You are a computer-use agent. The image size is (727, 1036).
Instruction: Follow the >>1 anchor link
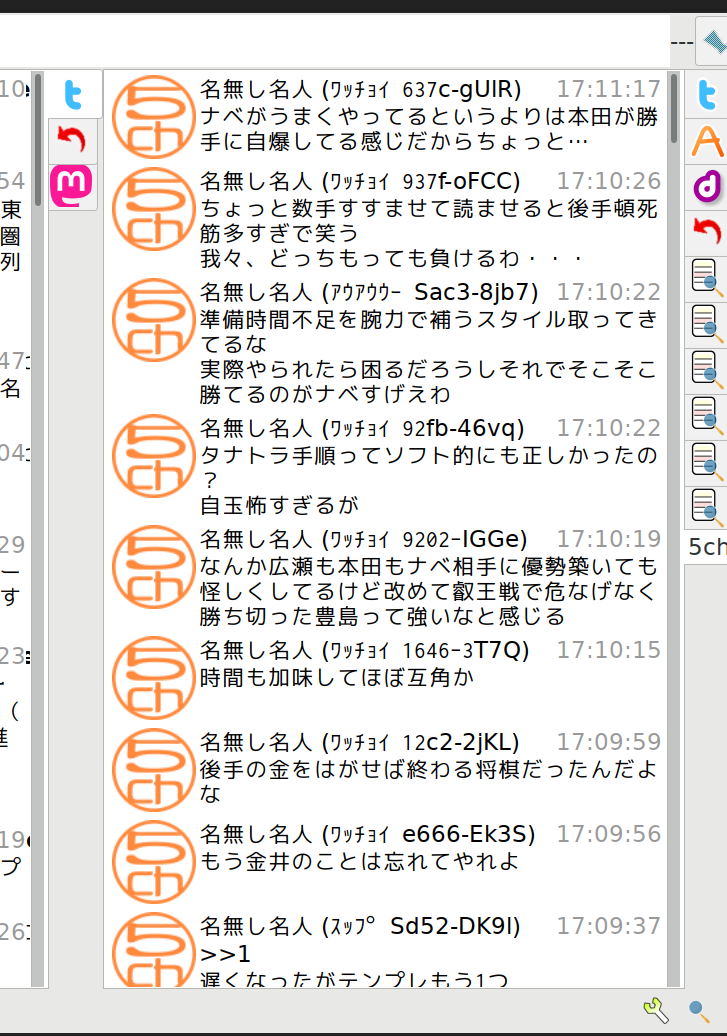[225, 953]
